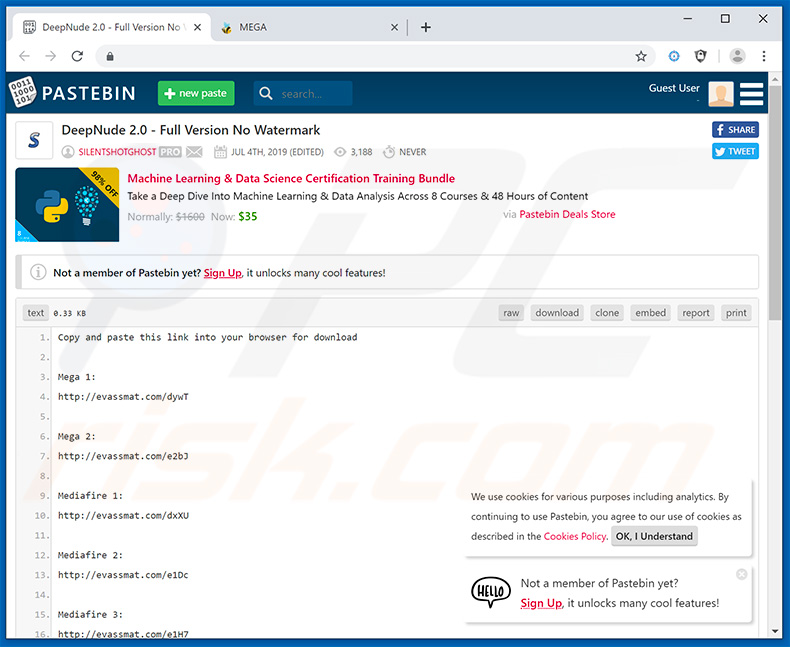Viewport: 790px width, 647px height.
Task: Open the Cookies Policy link
Action: [575, 536]
